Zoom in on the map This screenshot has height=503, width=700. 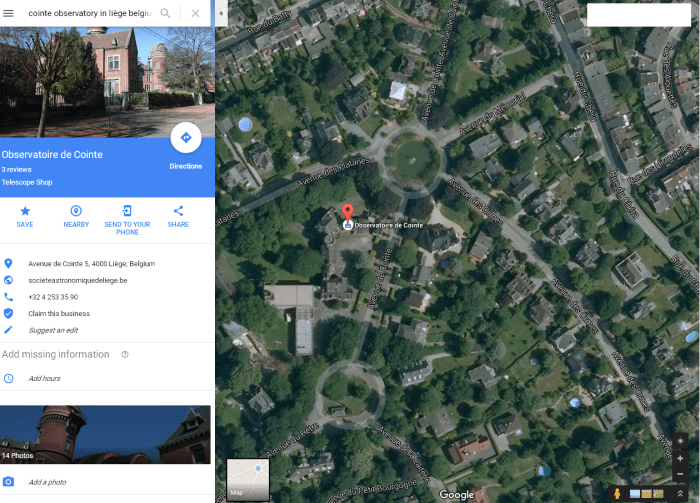click(680, 458)
